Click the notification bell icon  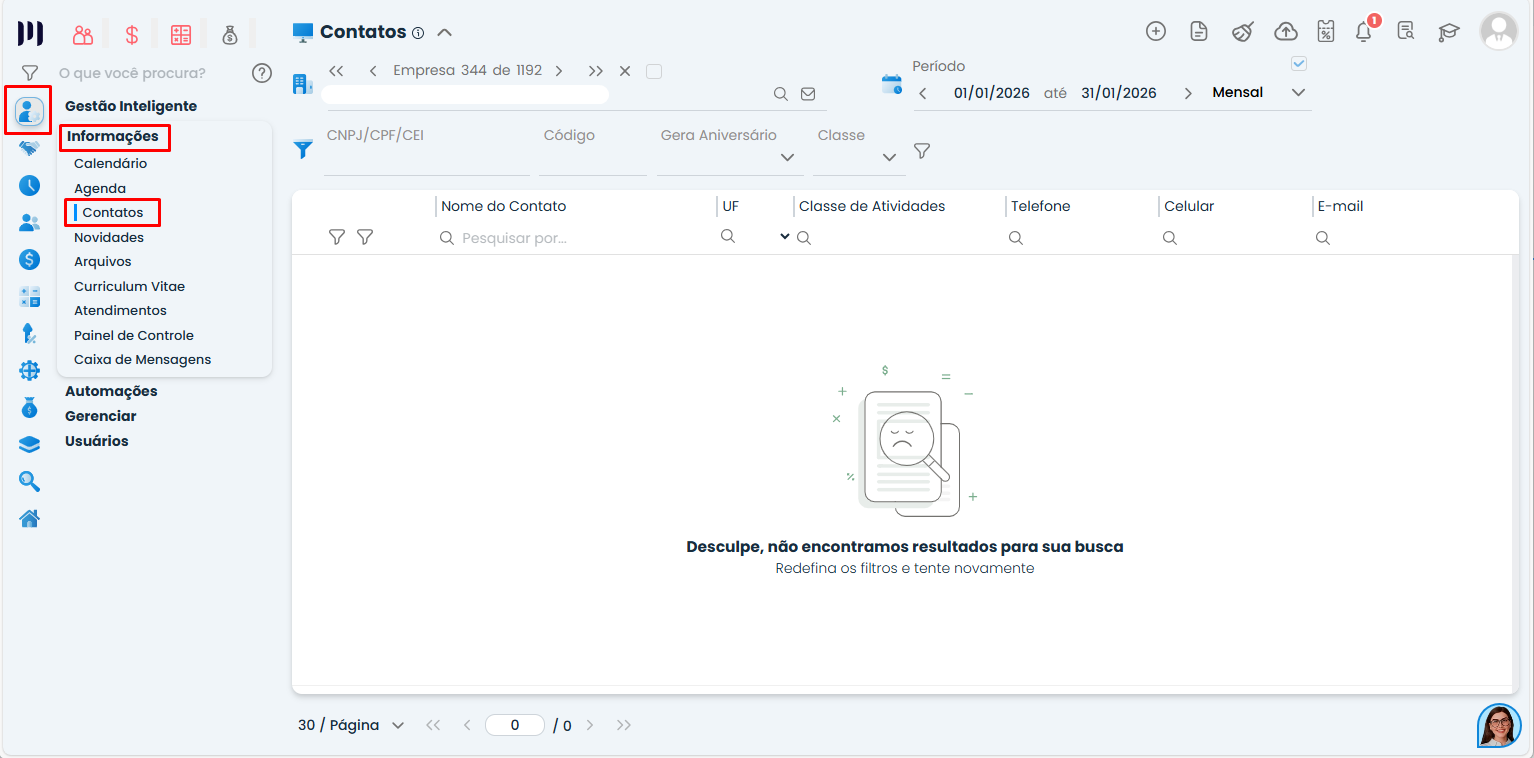(1363, 32)
